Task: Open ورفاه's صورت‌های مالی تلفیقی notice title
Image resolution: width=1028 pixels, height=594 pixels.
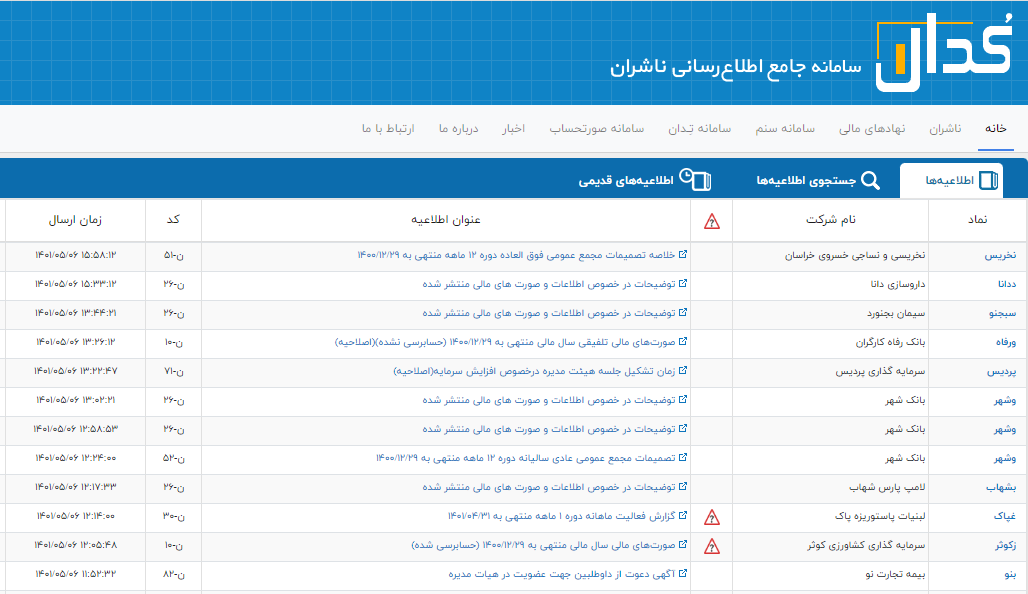Action: pos(505,342)
